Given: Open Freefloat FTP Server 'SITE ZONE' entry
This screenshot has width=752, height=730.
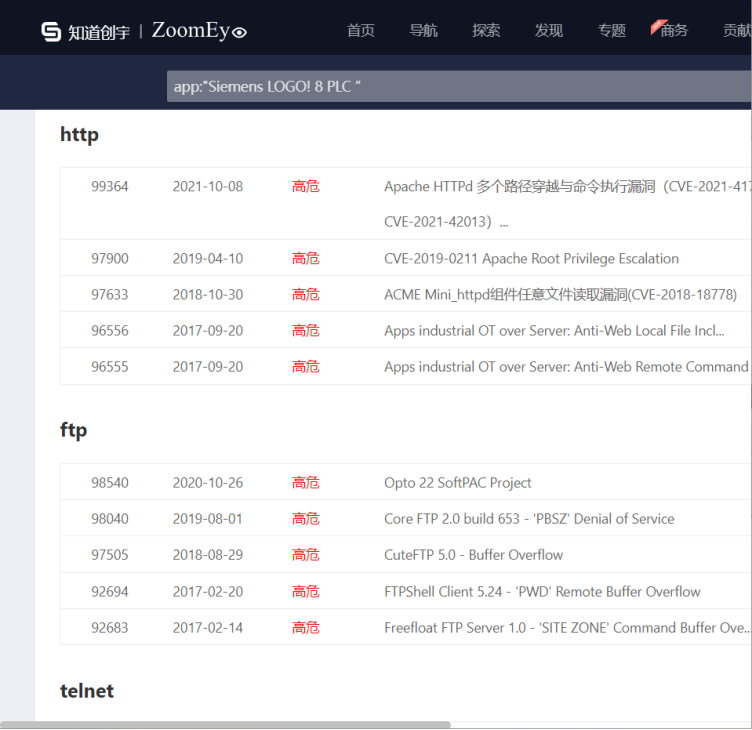Looking at the screenshot, I should point(567,628).
